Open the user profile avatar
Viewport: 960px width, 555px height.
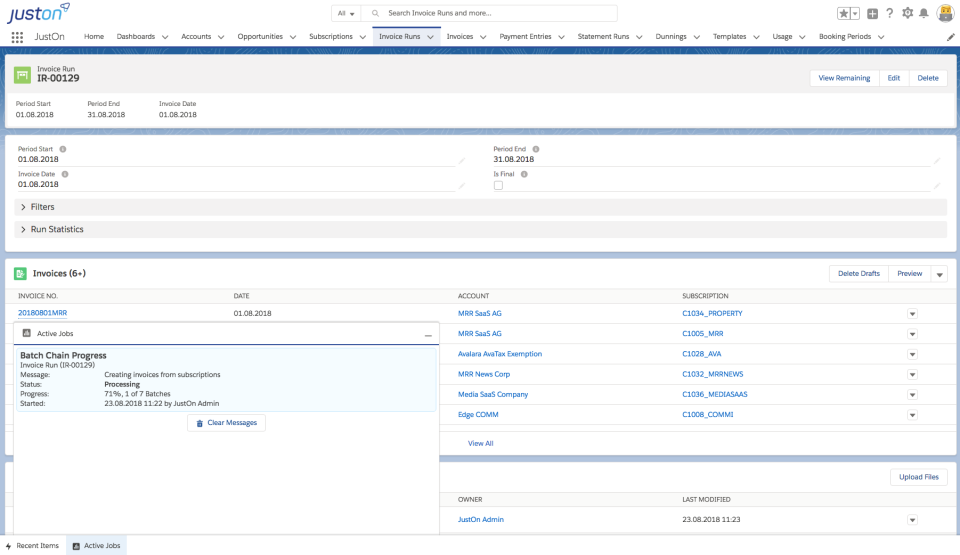click(946, 13)
